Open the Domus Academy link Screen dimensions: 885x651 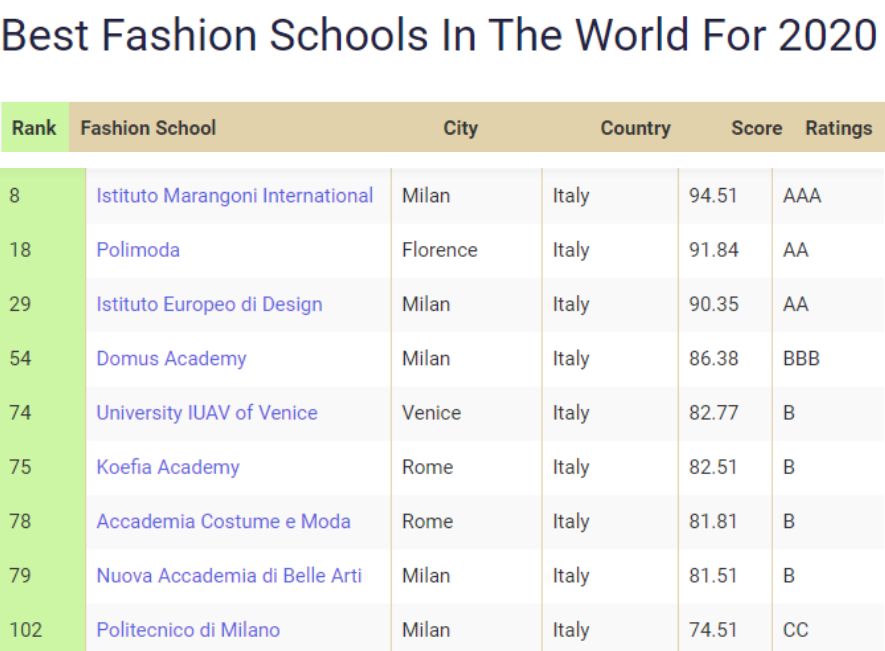pyautogui.click(x=172, y=359)
